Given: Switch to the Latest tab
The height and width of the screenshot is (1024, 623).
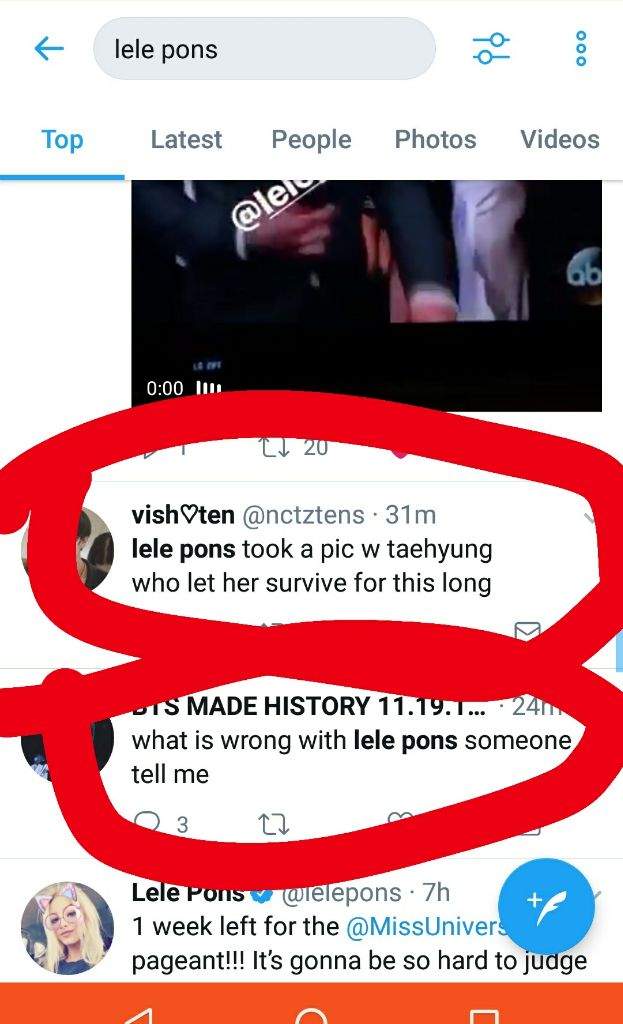Looking at the screenshot, I should tap(186, 139).
